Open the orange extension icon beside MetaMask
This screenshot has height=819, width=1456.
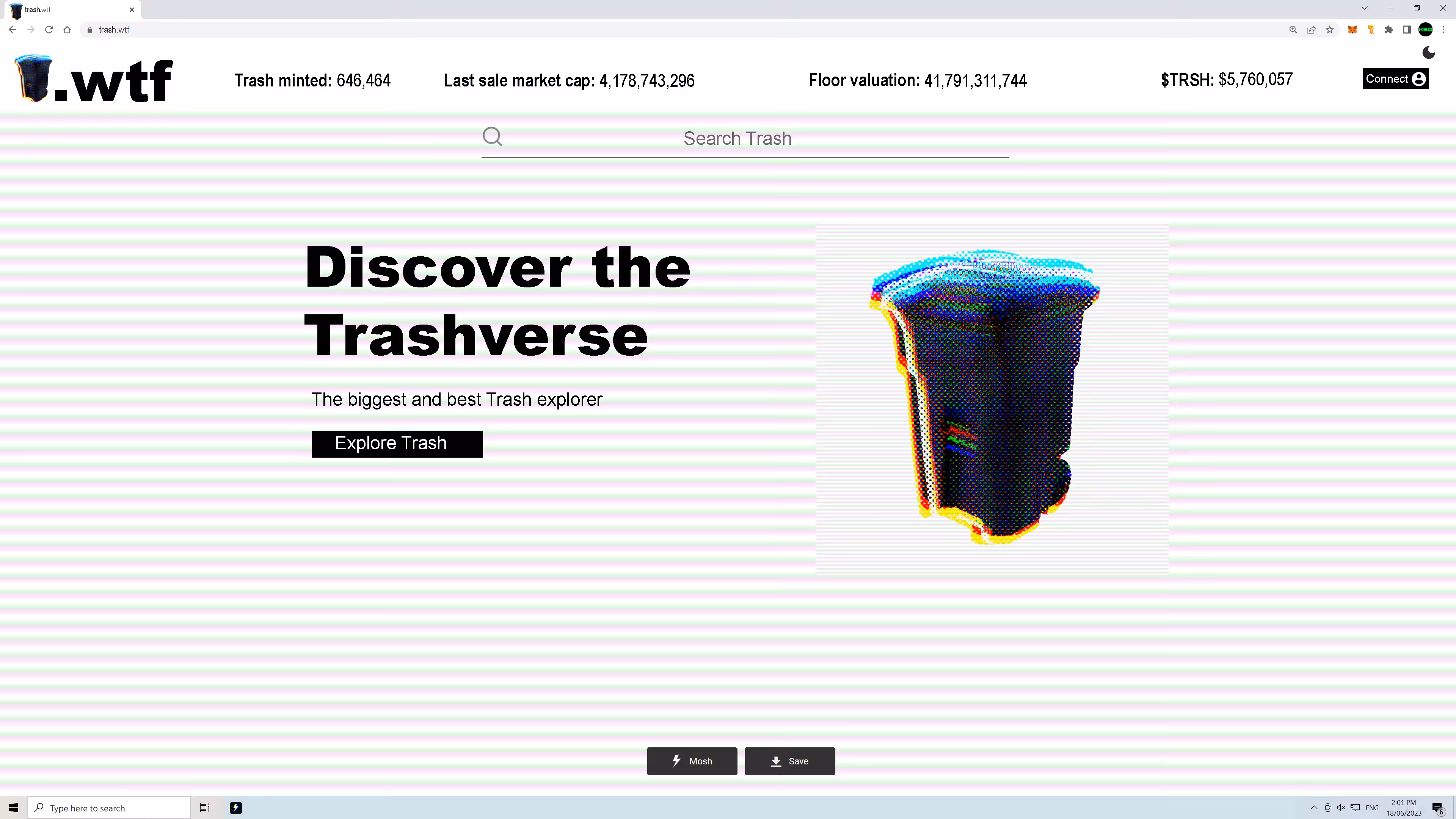(1371, 30)
